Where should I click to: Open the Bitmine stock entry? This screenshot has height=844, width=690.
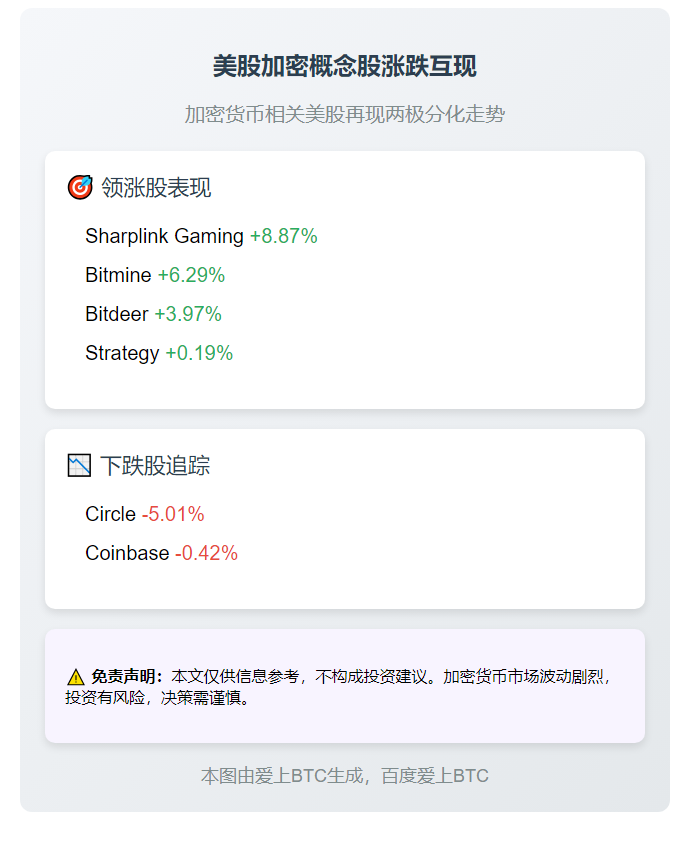(118, 275)
